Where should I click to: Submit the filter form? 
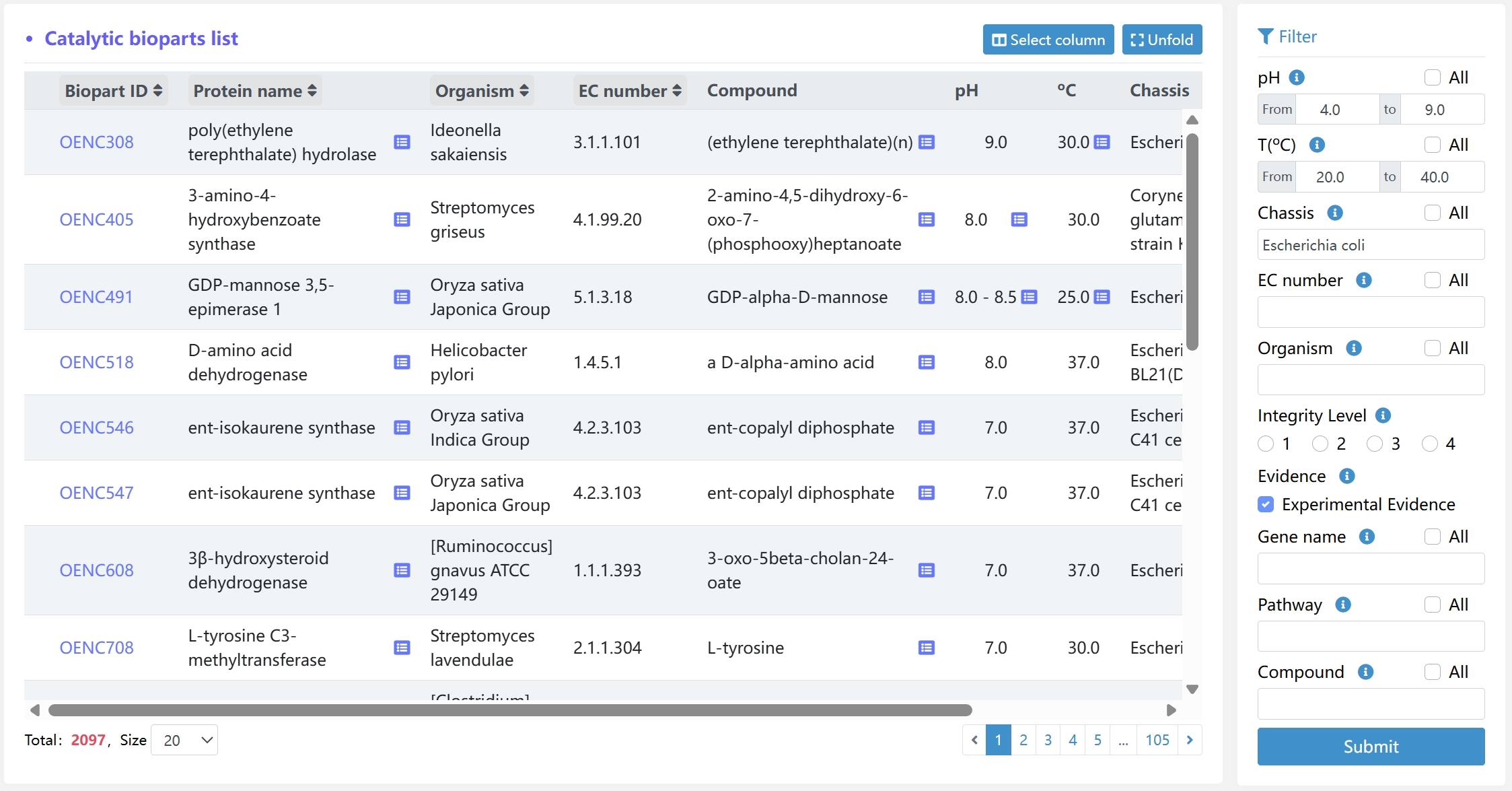click(x=1371, y=747)
